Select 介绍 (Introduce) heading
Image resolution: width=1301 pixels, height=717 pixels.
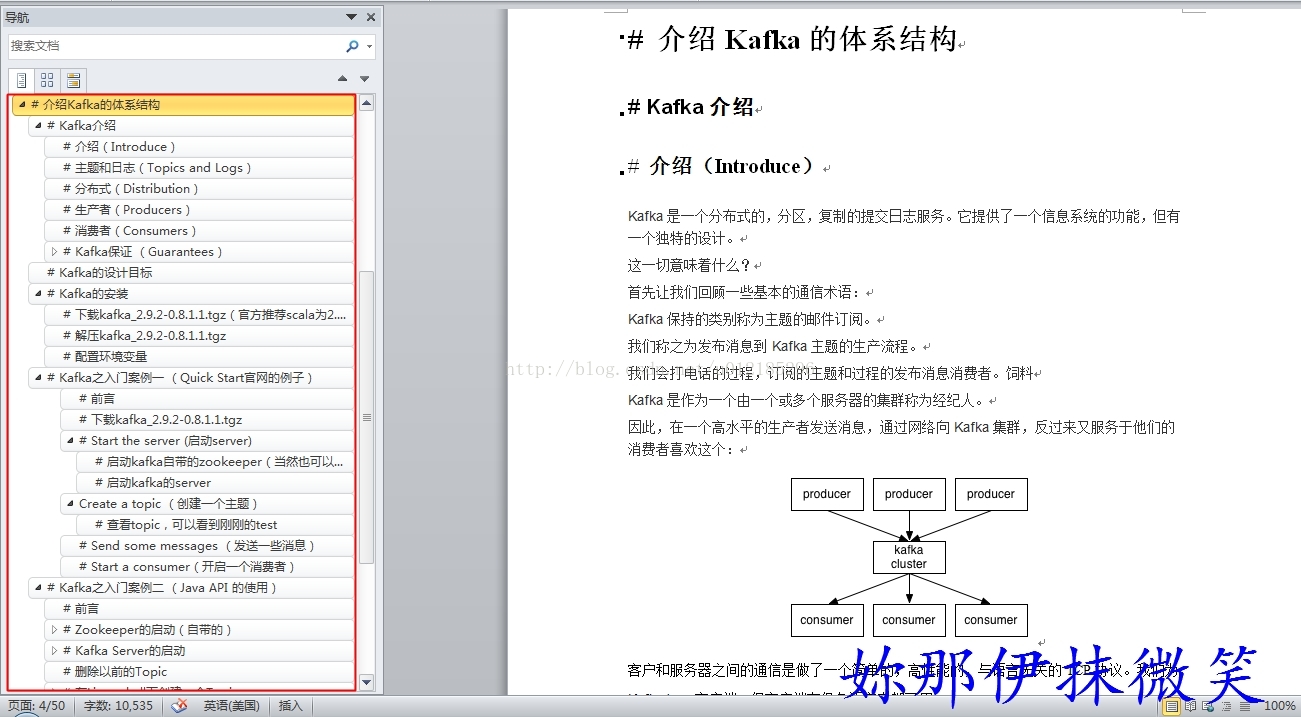tap(199, 147)
